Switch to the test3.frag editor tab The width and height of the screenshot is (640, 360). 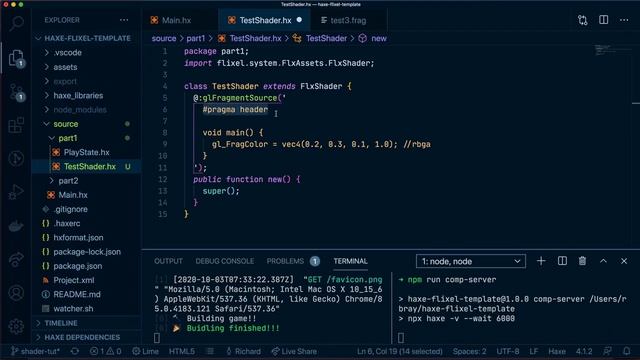(348, 20)
